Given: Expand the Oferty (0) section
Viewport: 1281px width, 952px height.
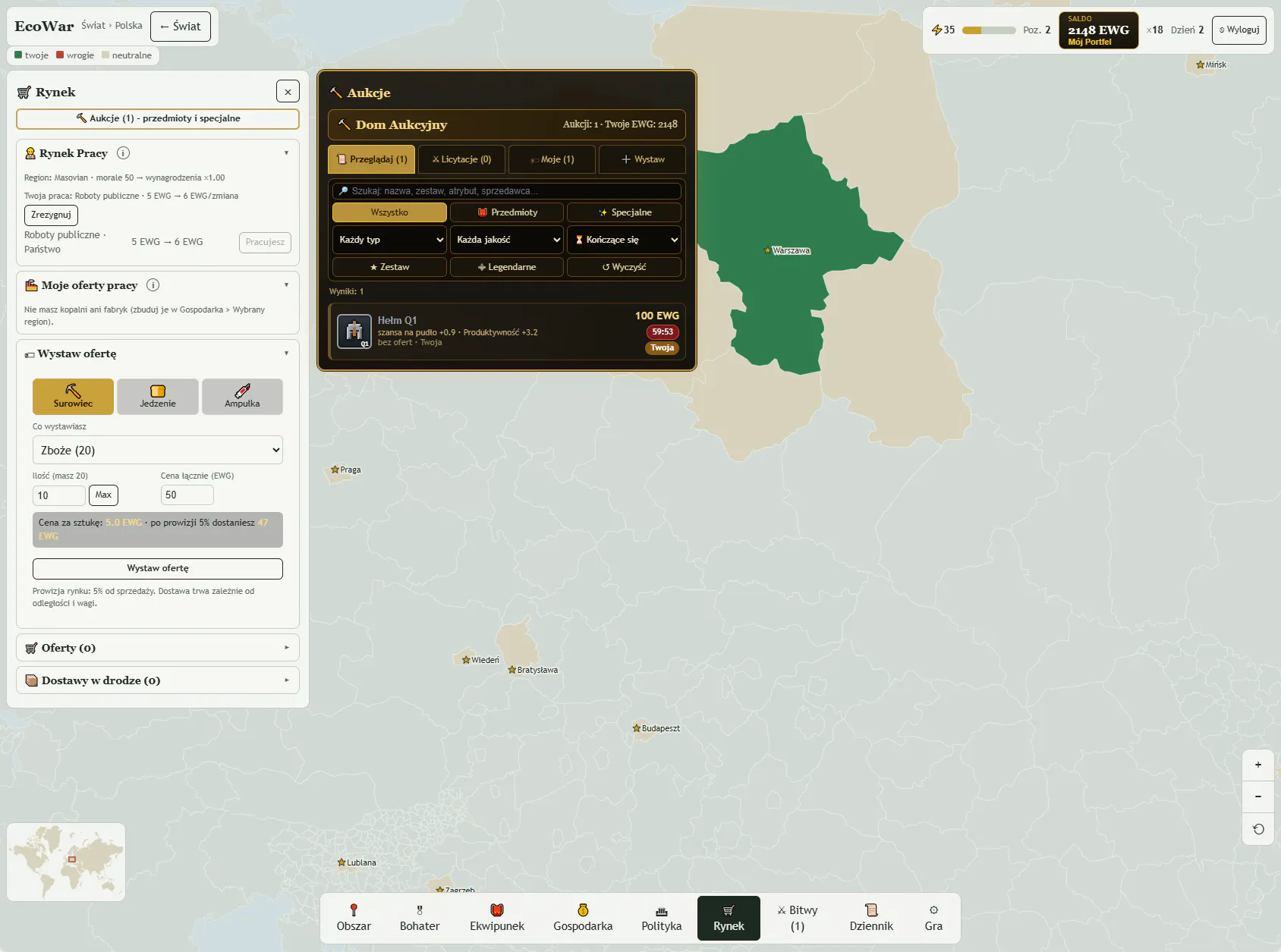Looking at the screenshot, I should tap(158, 648).
